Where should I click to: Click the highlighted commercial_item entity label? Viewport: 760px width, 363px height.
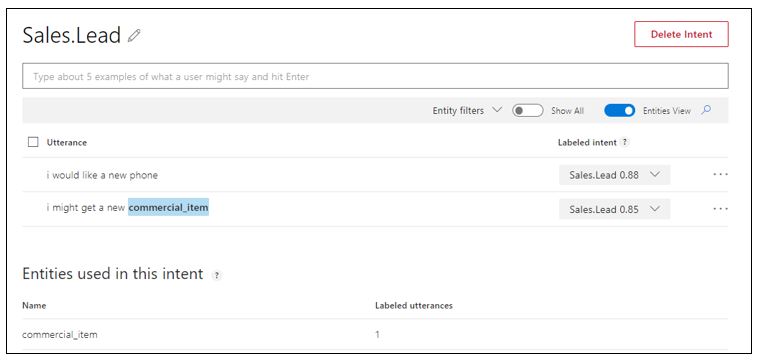(x=168, y=208)
